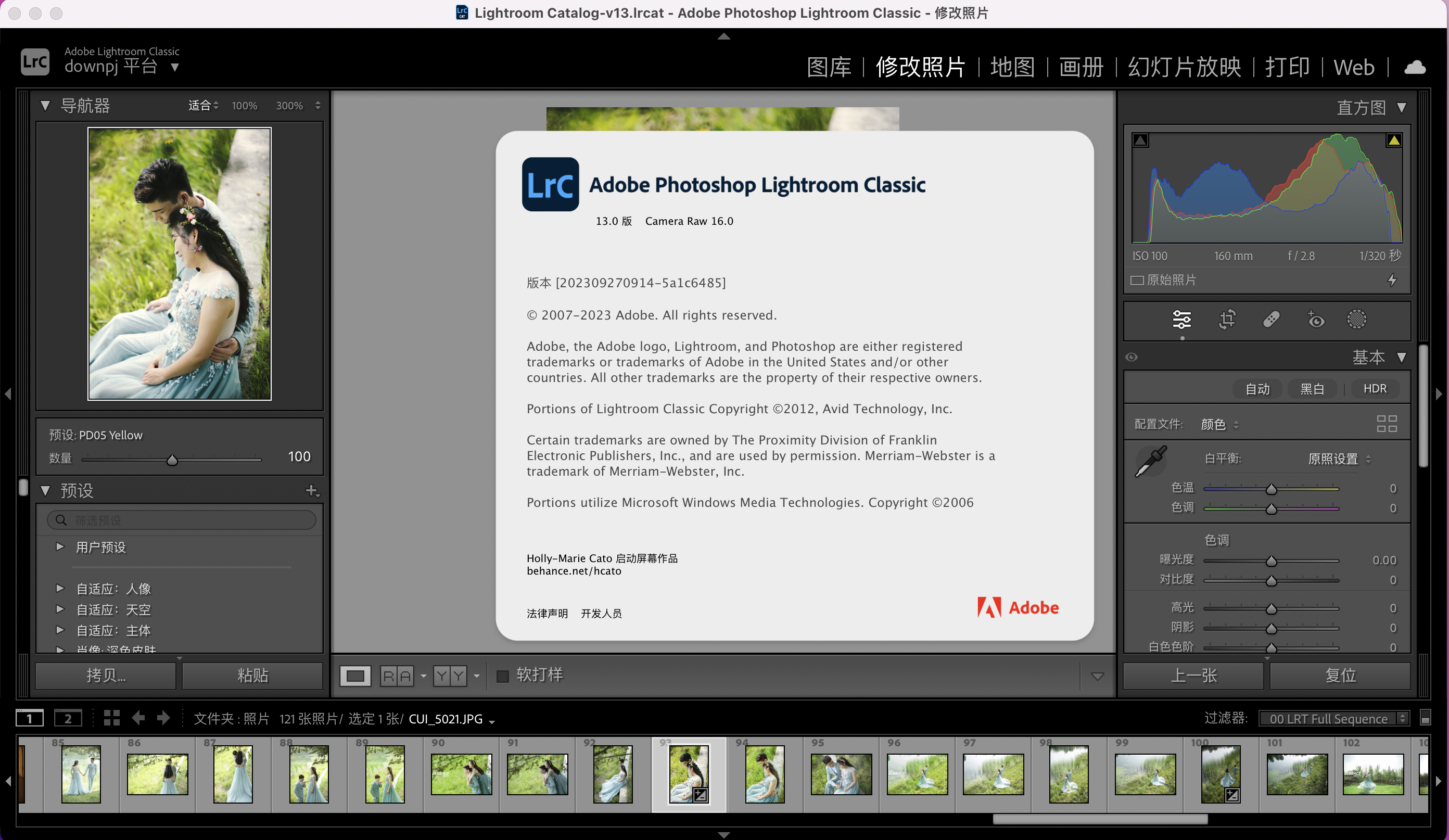Toggle the 原始照片 checkbox
The image size is (1449, 840).
click(x=1137, y=280)
